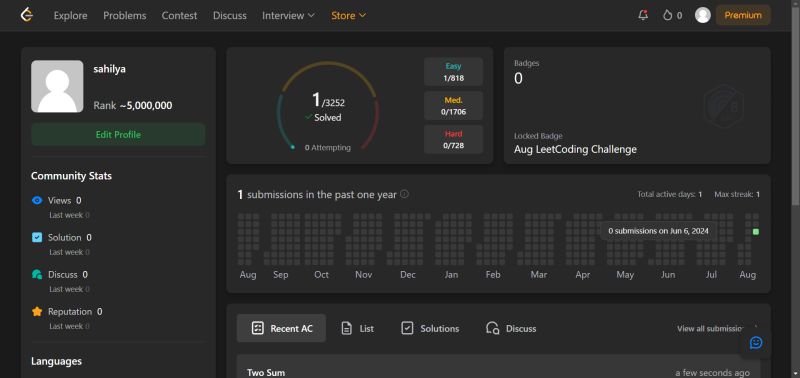
Task: Open the feedback smiley chat icon
Action: point(756,342)
